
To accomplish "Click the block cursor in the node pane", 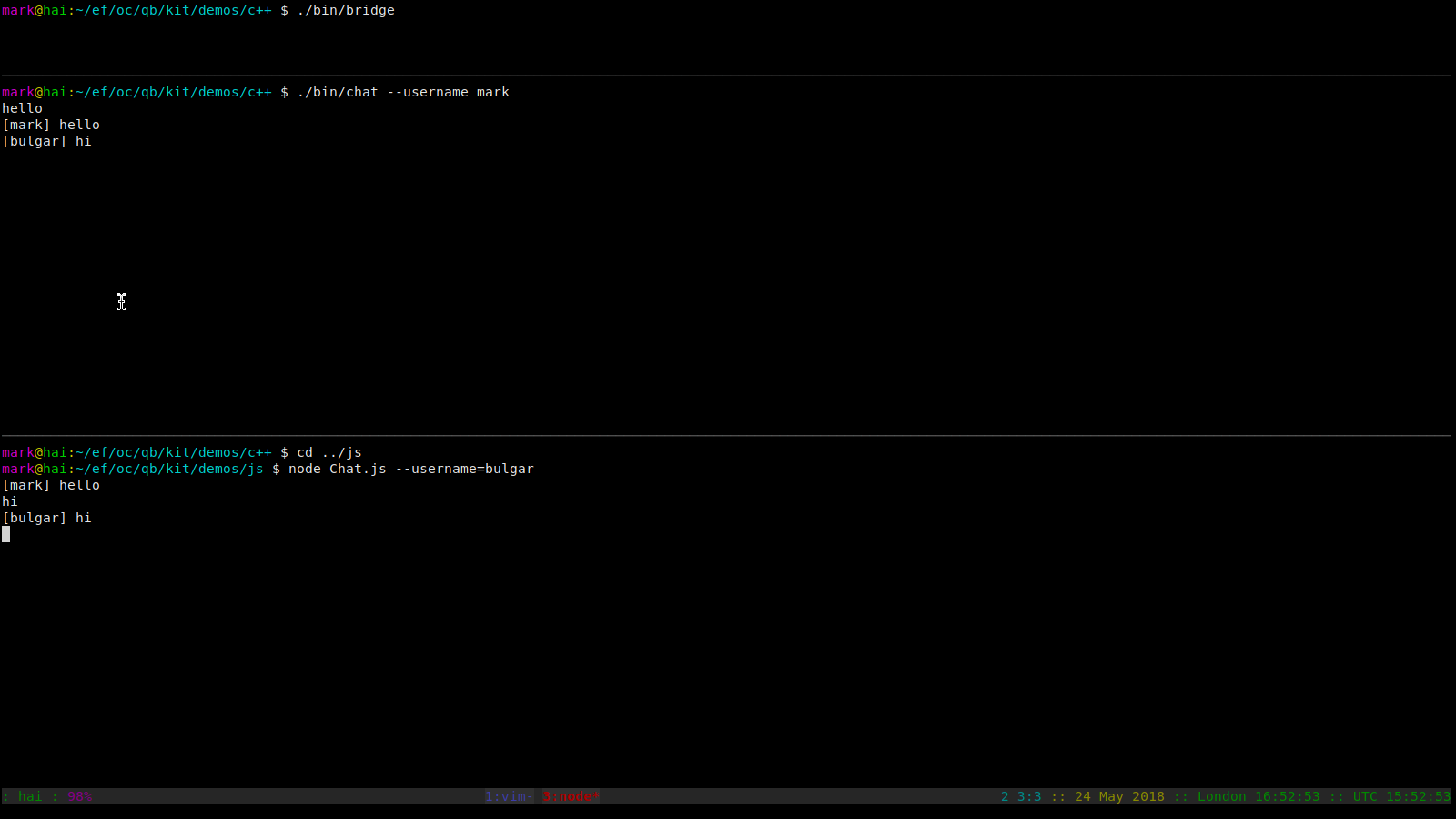I will coord(6,534).
